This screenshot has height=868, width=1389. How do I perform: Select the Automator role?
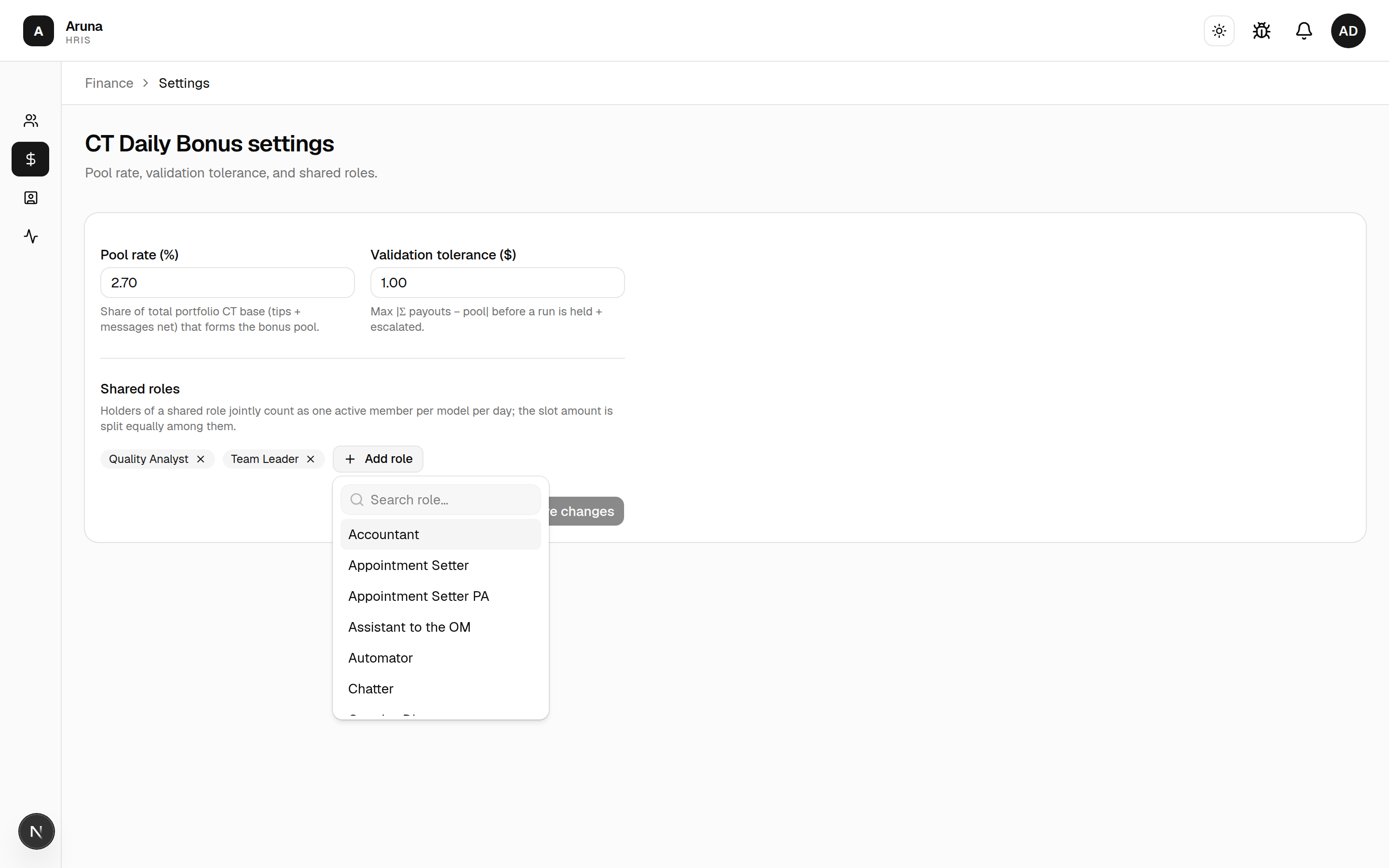tap(441, 658)
